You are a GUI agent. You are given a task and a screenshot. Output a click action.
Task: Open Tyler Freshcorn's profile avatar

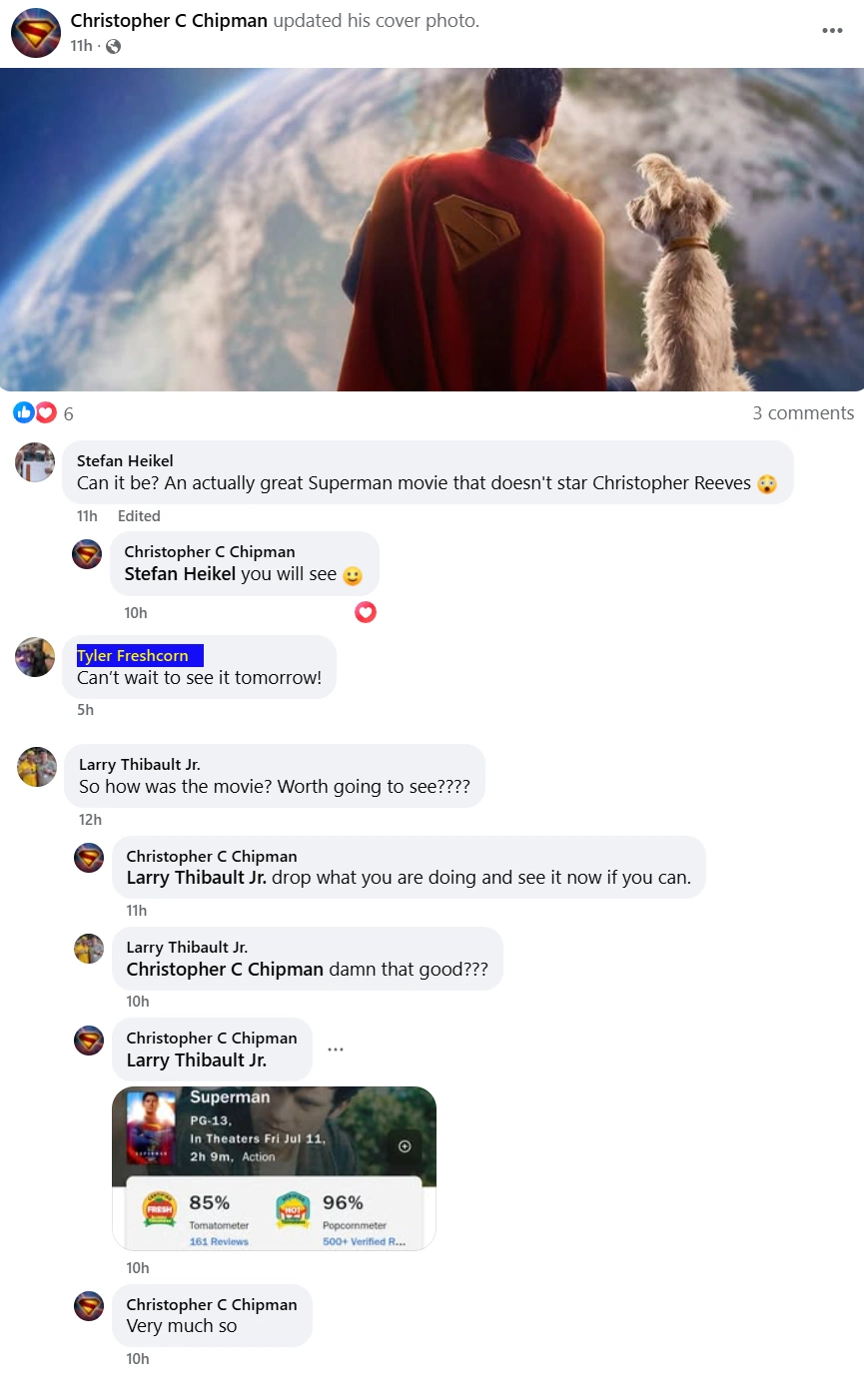pos(35,657)
